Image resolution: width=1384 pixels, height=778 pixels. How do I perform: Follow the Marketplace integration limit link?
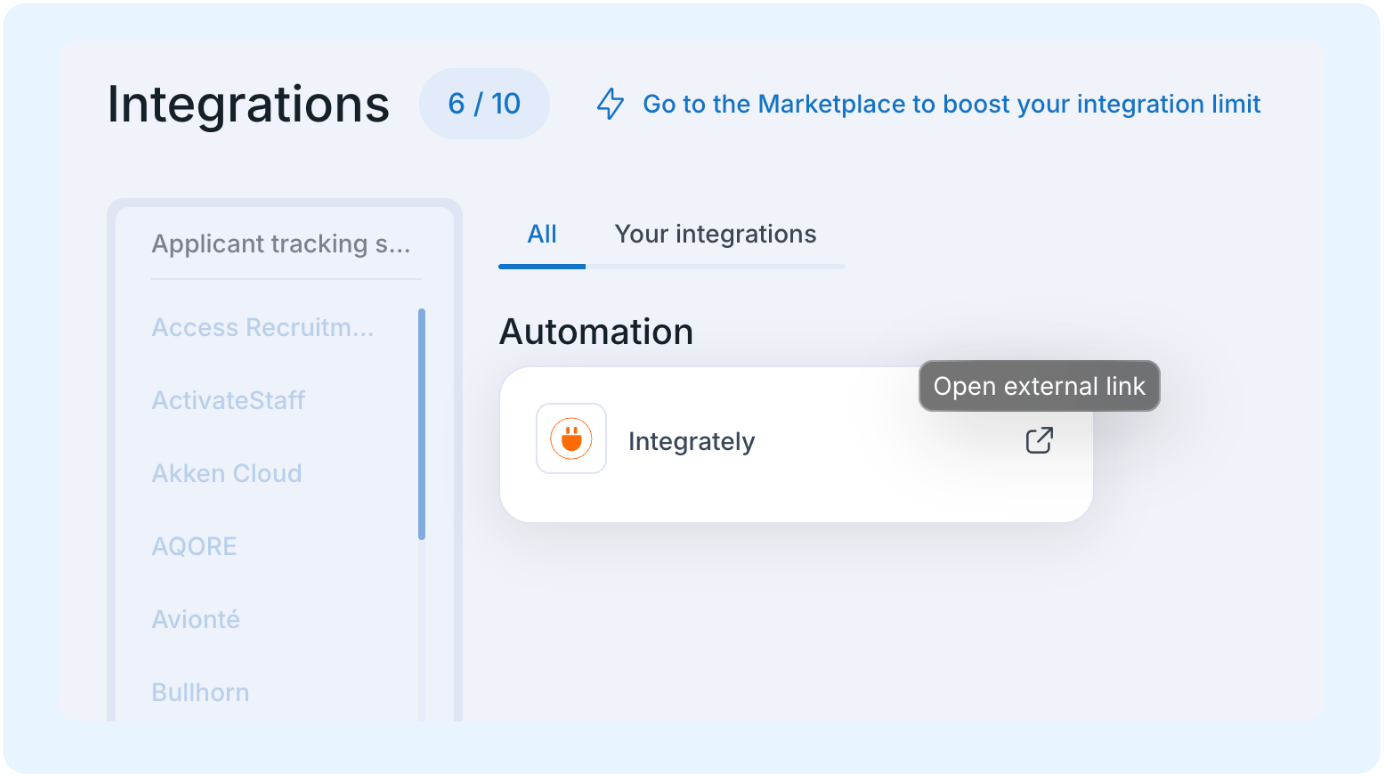click(x=951, y=104)
